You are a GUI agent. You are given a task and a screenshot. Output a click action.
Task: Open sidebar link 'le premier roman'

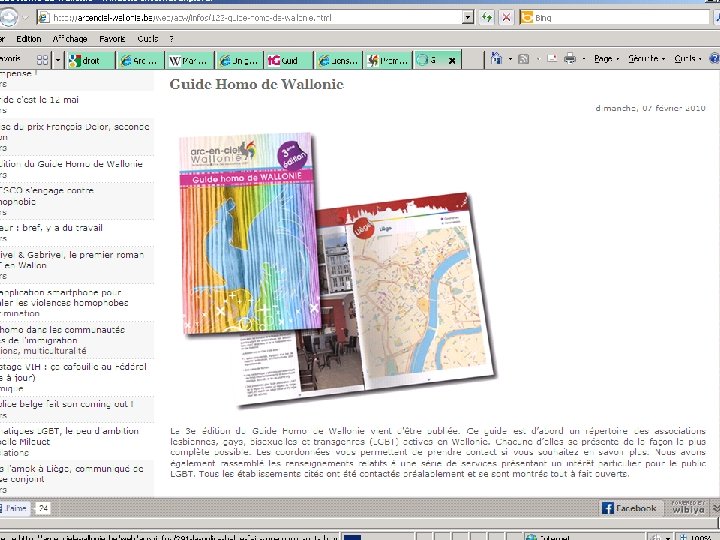click(x=72, y=260)
